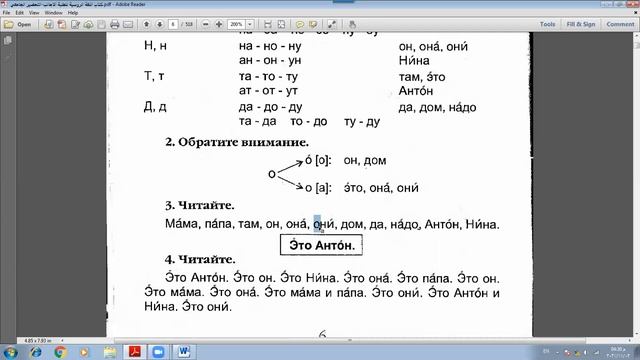
Task: Launch Google Chrome from the taskbar
Action: click(60, 352)
